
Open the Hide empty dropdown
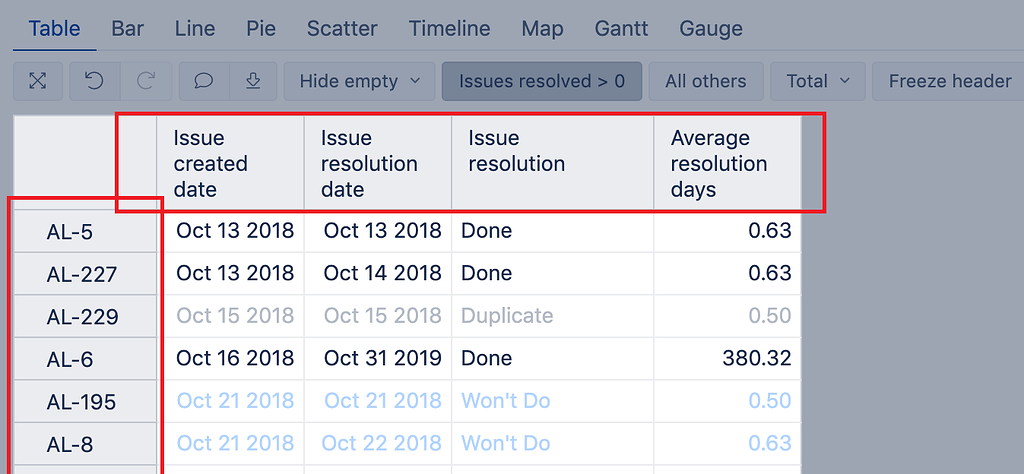[359, 81]
